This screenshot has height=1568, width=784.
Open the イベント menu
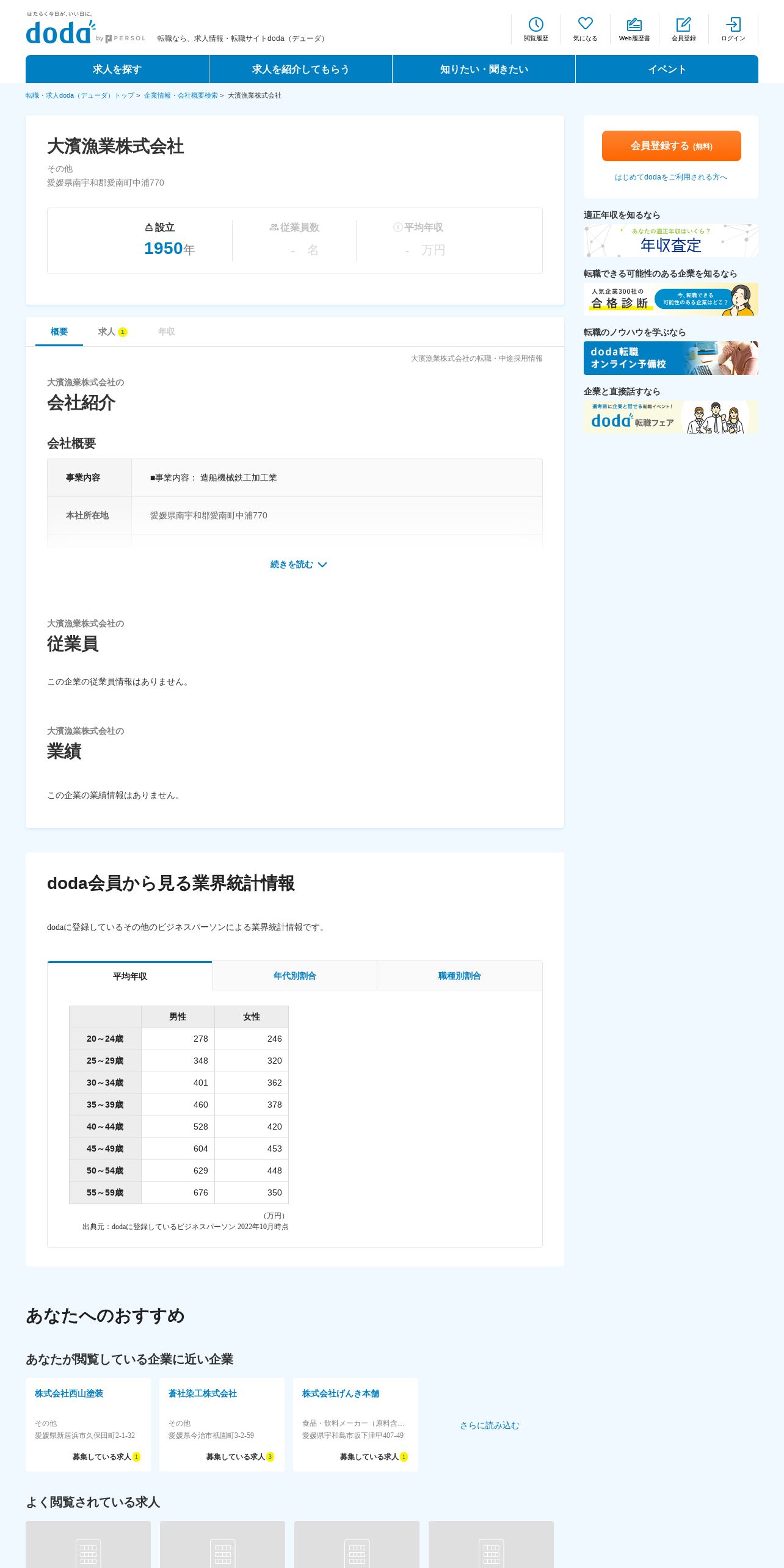(x=667, y=69)
